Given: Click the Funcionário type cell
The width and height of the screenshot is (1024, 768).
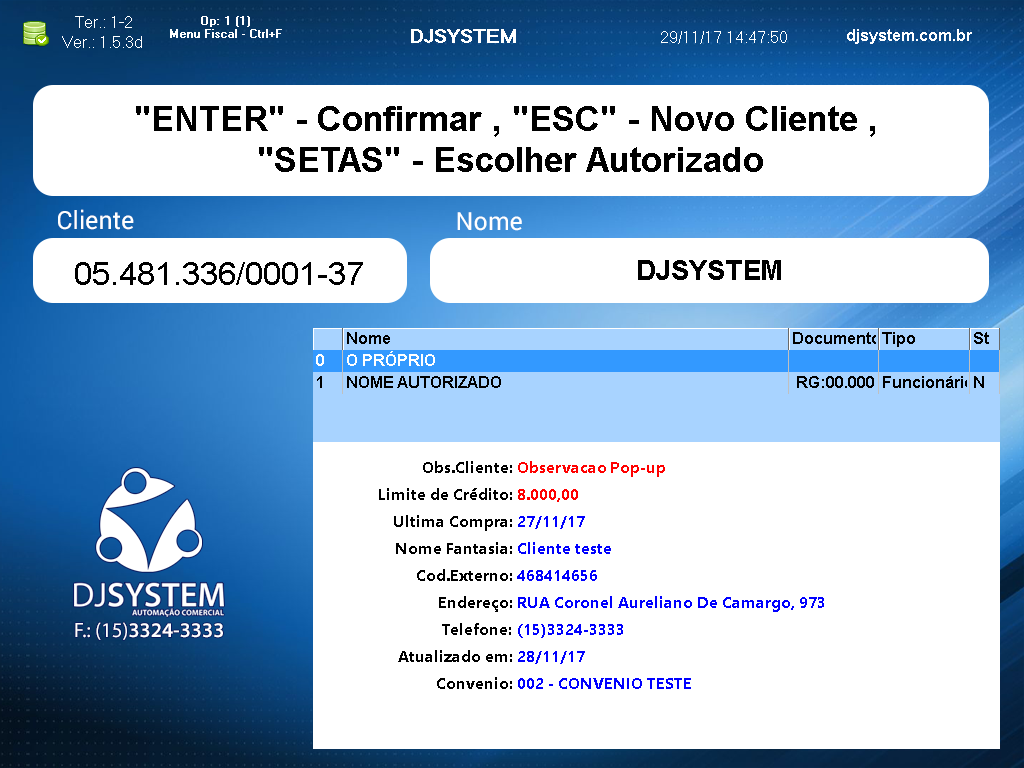Looking at the screenshot, I should point(923,382).
